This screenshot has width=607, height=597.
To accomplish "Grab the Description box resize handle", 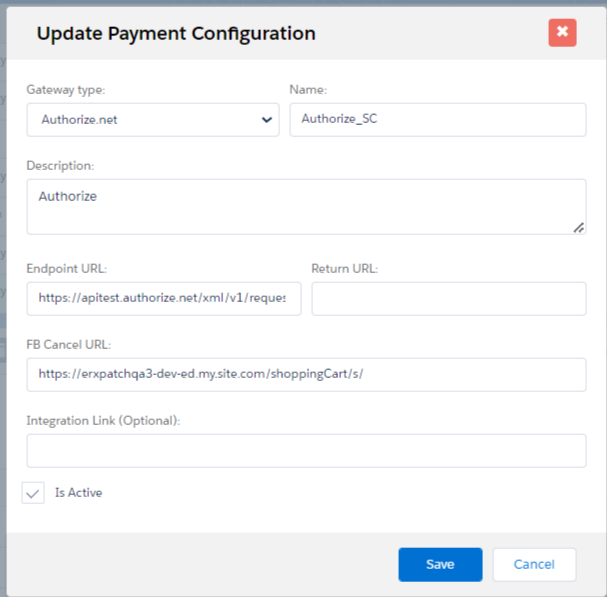I will point(579,227).
